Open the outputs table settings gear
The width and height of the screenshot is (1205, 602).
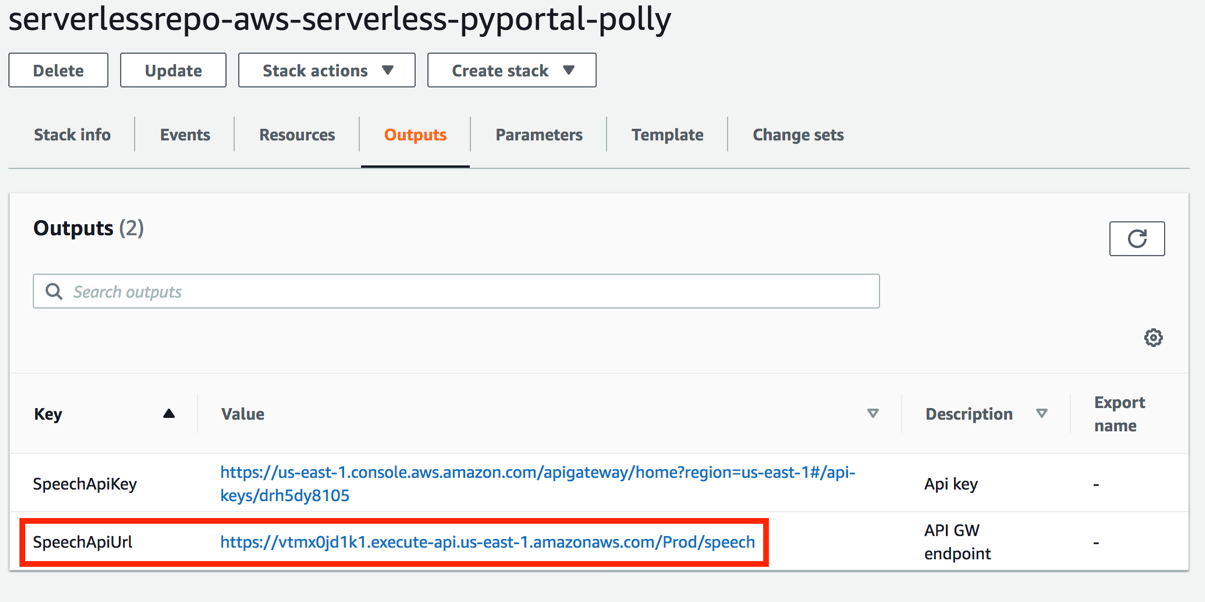pos(1153,338)
